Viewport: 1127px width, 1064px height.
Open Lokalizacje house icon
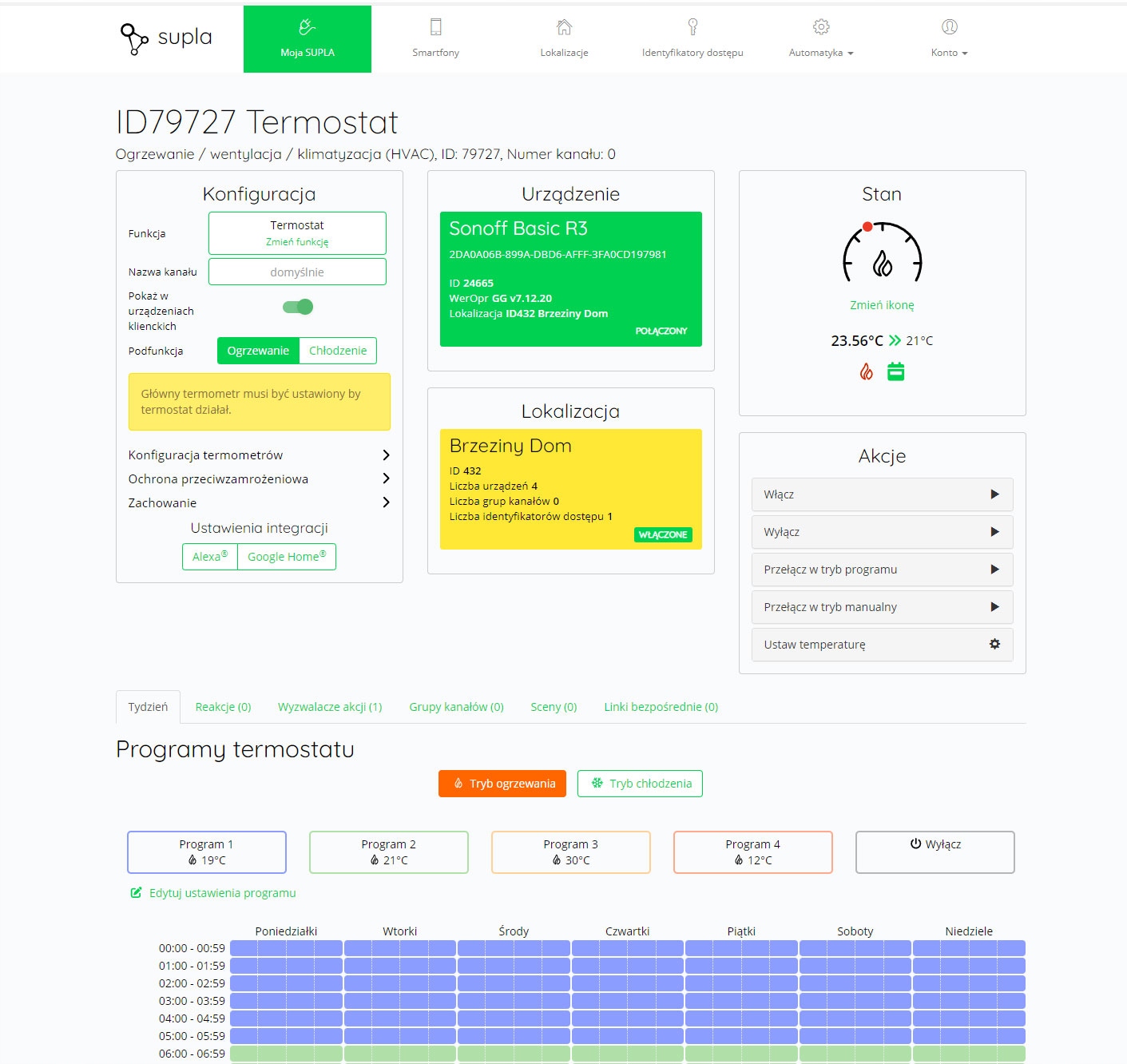pos(564,27)
